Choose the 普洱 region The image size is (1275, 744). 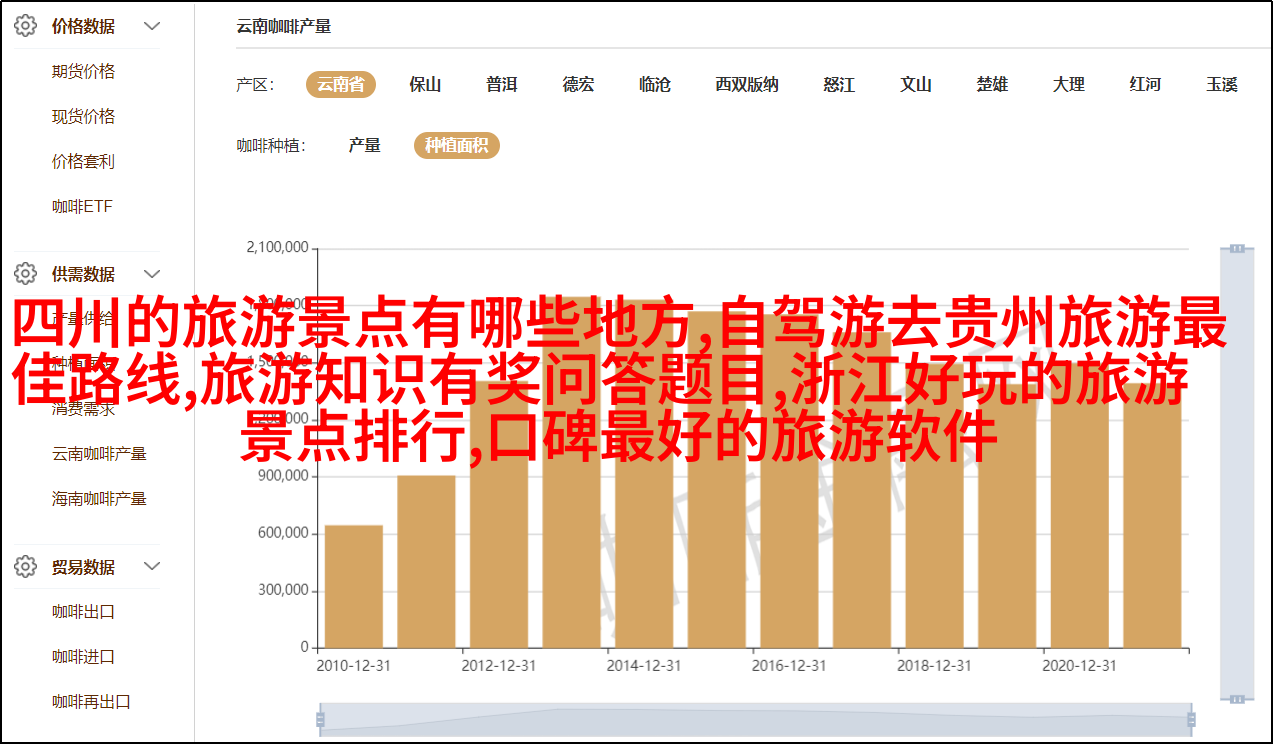(501, 85)
